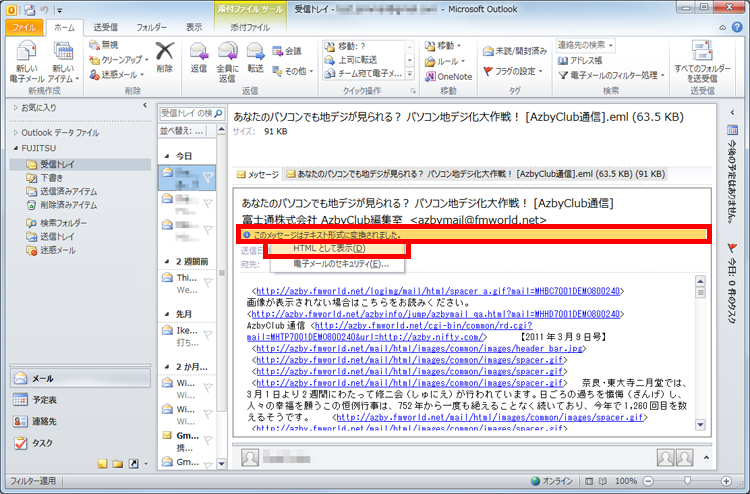Select the 受信トレイ folder
The height and width of the screenshot is (494, 750).
[80, 164]
